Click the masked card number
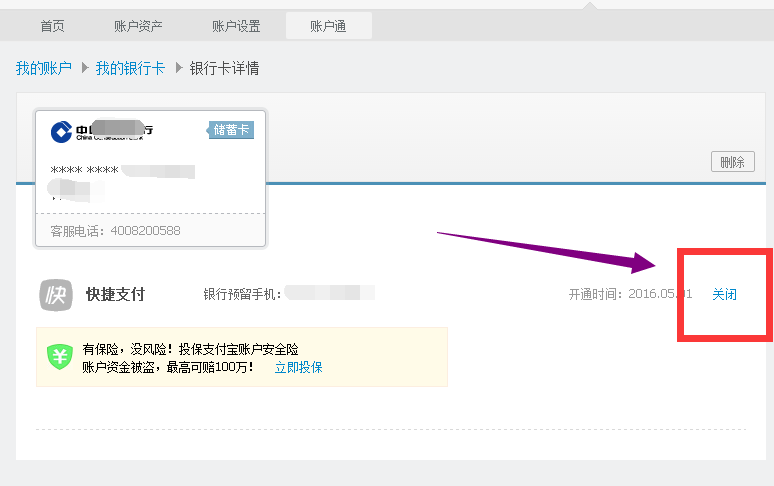Image resolution: width=774 pixels, height=486 pixels. click(x=122, y=171)
